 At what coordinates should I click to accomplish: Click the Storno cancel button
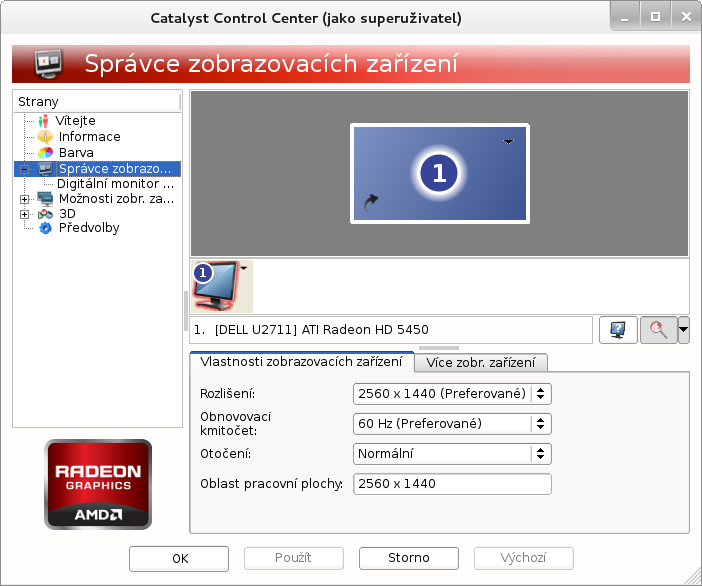click(x=409, y=558)
